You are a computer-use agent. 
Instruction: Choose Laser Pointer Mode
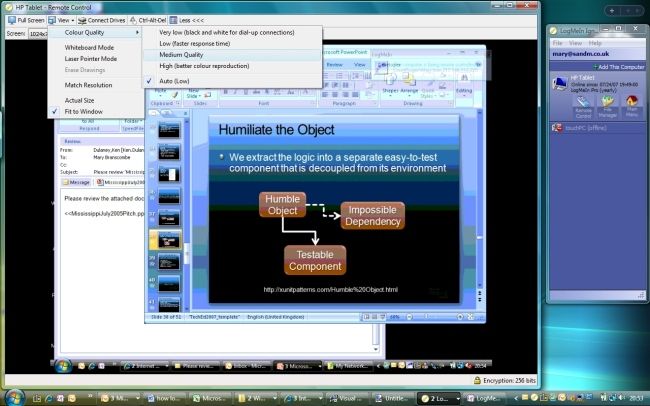click(95, 58)
